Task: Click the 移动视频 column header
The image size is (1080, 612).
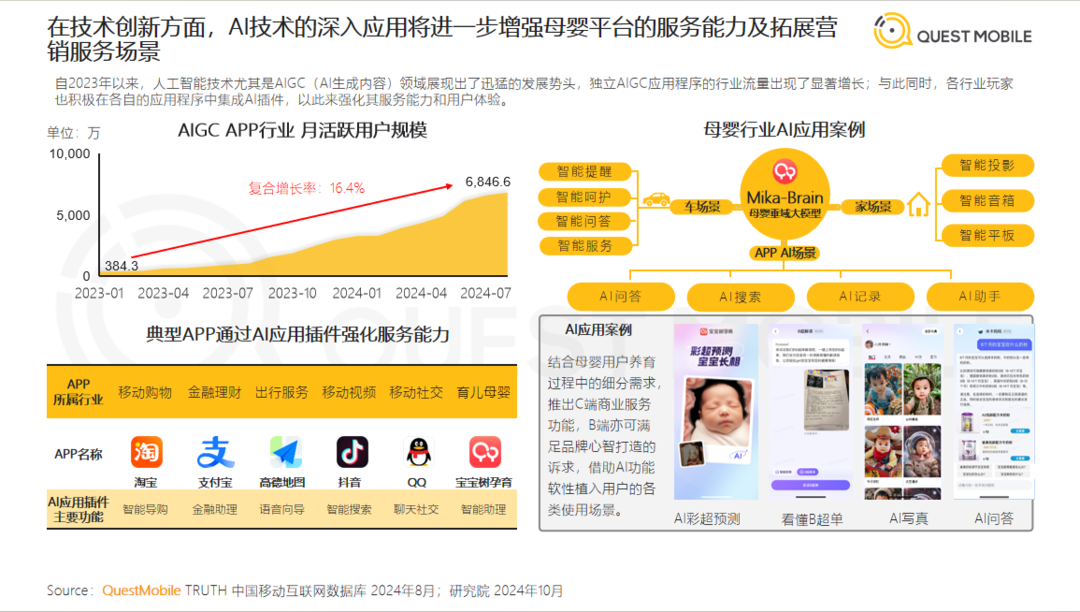Action: 349,392
